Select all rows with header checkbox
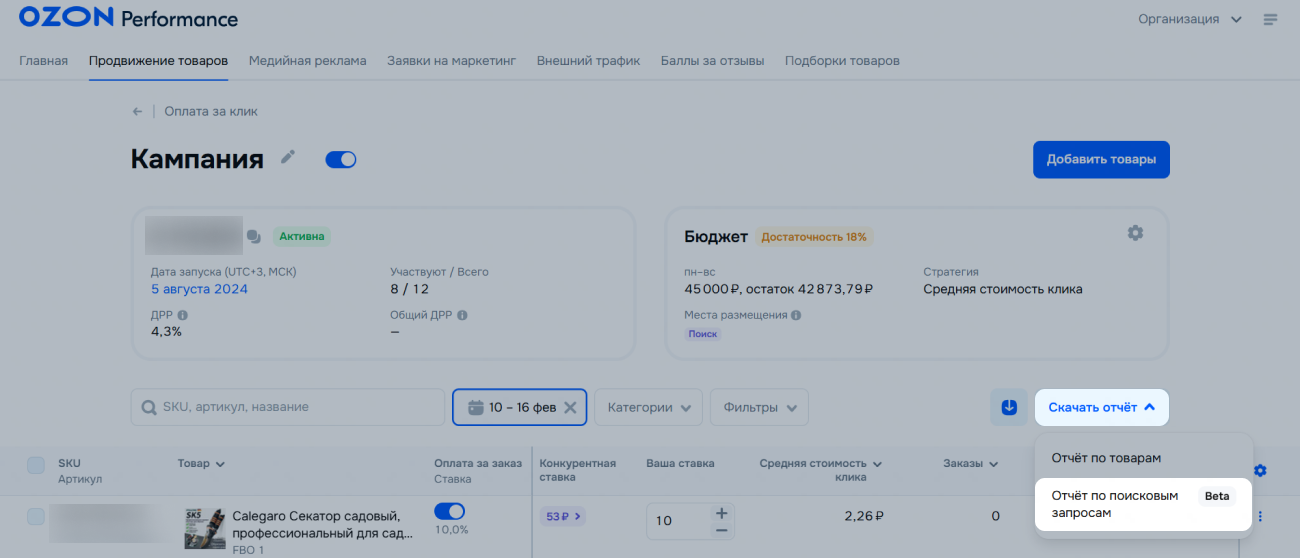Viewport: 1300px width, 558px height. (36, 465)
